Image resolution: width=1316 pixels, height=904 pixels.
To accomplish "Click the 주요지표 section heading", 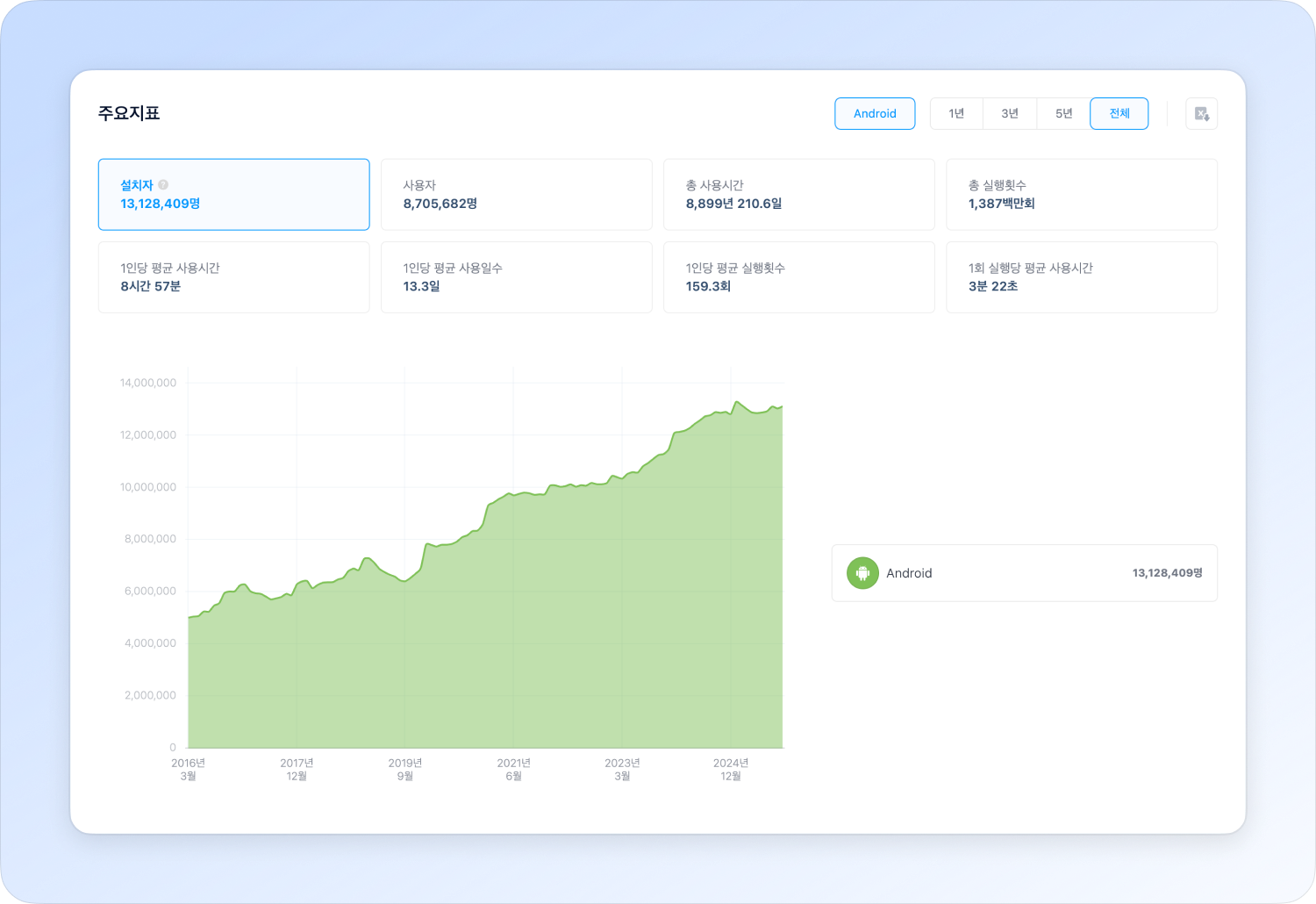I will coord(129,113).
